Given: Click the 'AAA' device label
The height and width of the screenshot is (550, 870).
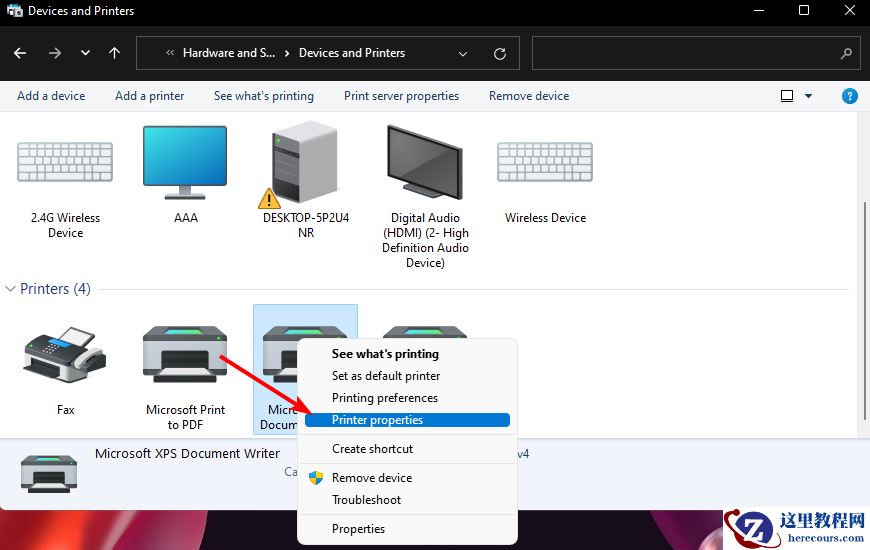Looking at the screenshot, I should 186,218.
